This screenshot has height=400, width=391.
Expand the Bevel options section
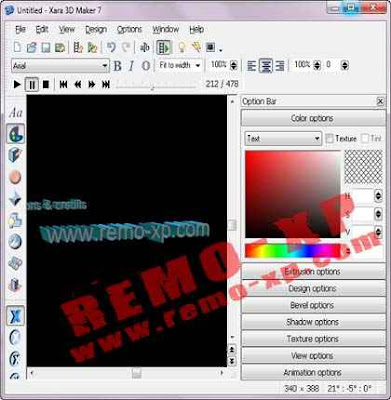point(313,305)
